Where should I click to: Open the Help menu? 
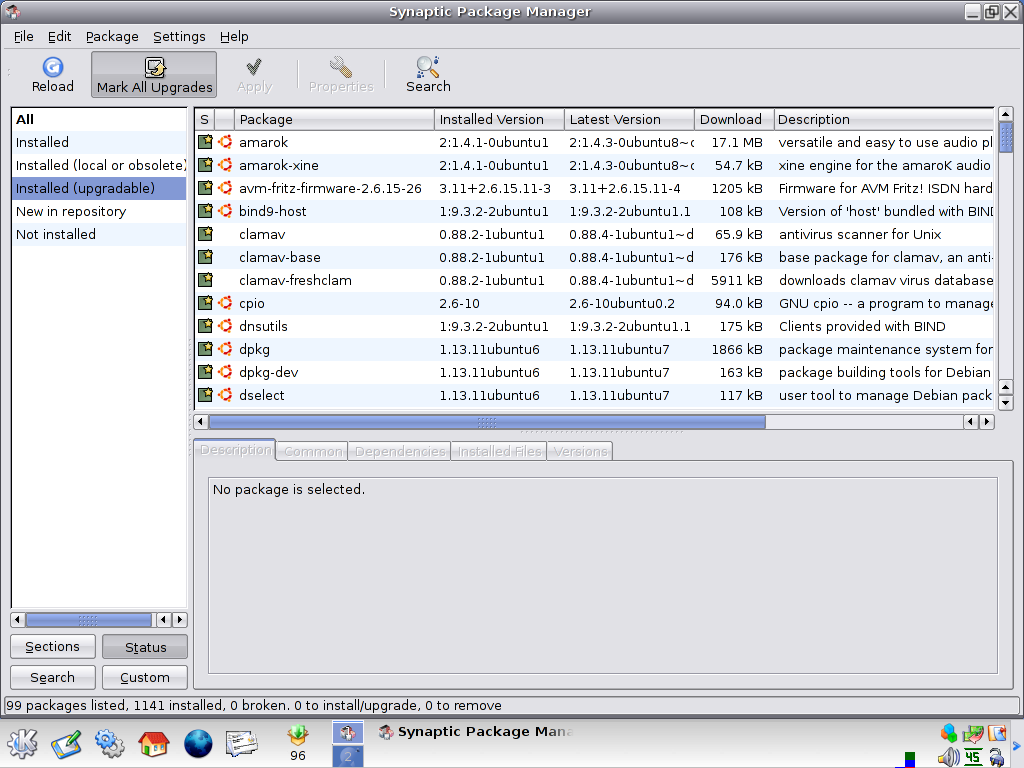234,37
